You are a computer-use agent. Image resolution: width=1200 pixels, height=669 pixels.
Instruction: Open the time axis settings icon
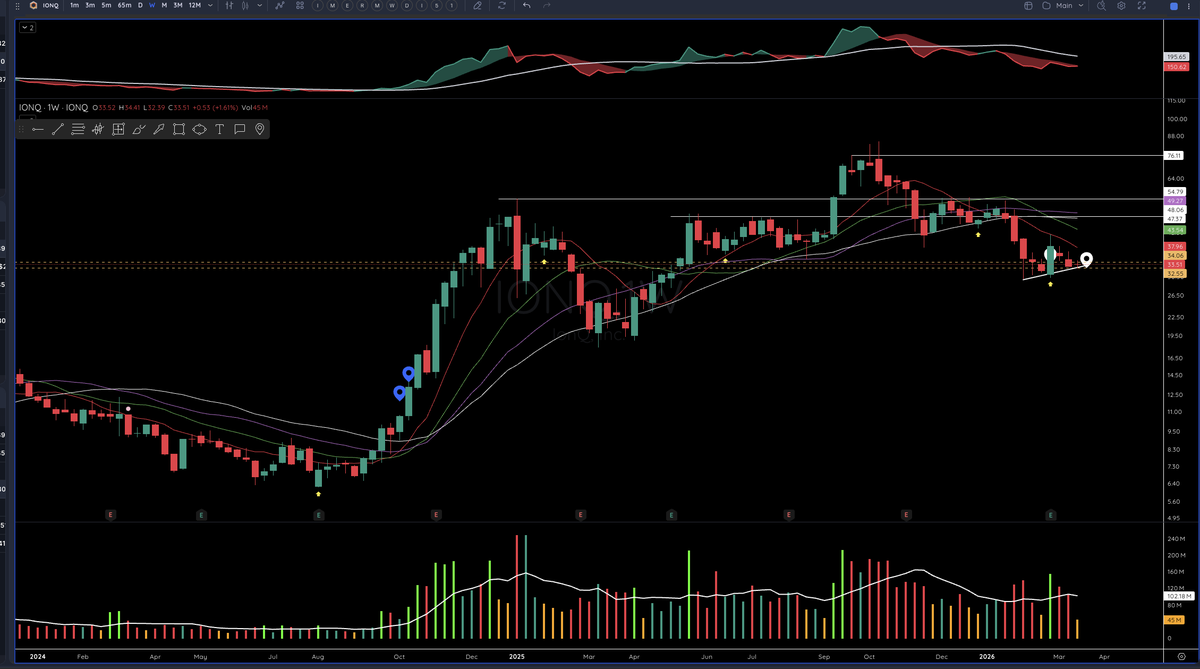coord(1181,655)
